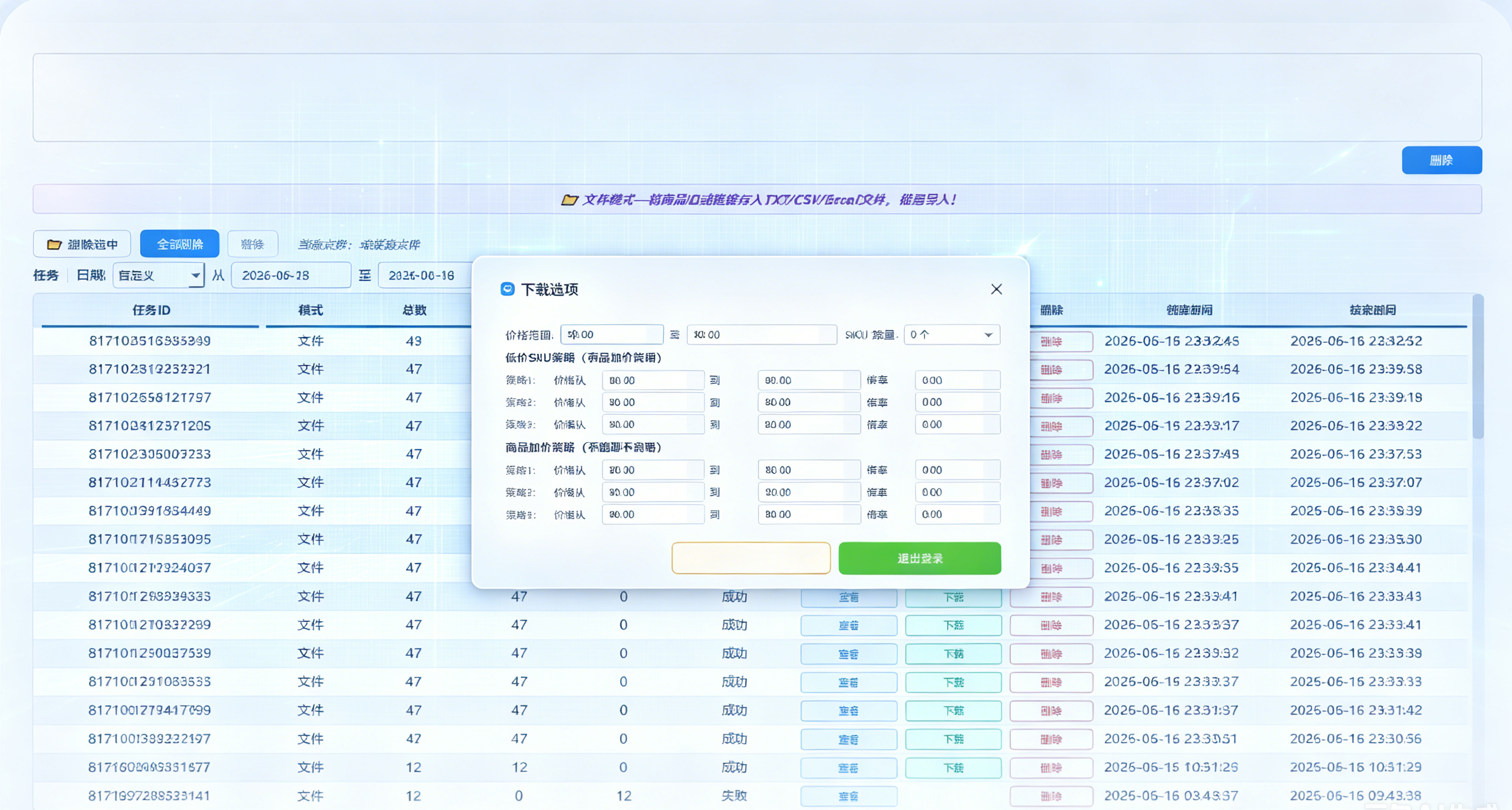
Task: Click low-price SKU strategy 3 rate field
Action: pos(958,424)
